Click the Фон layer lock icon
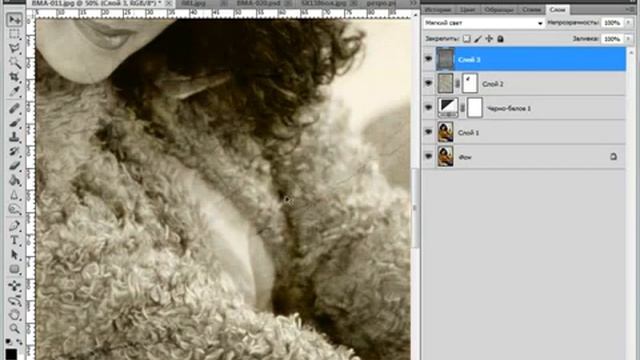The height and width of the screenshot is (360, 640). point(613,156)
